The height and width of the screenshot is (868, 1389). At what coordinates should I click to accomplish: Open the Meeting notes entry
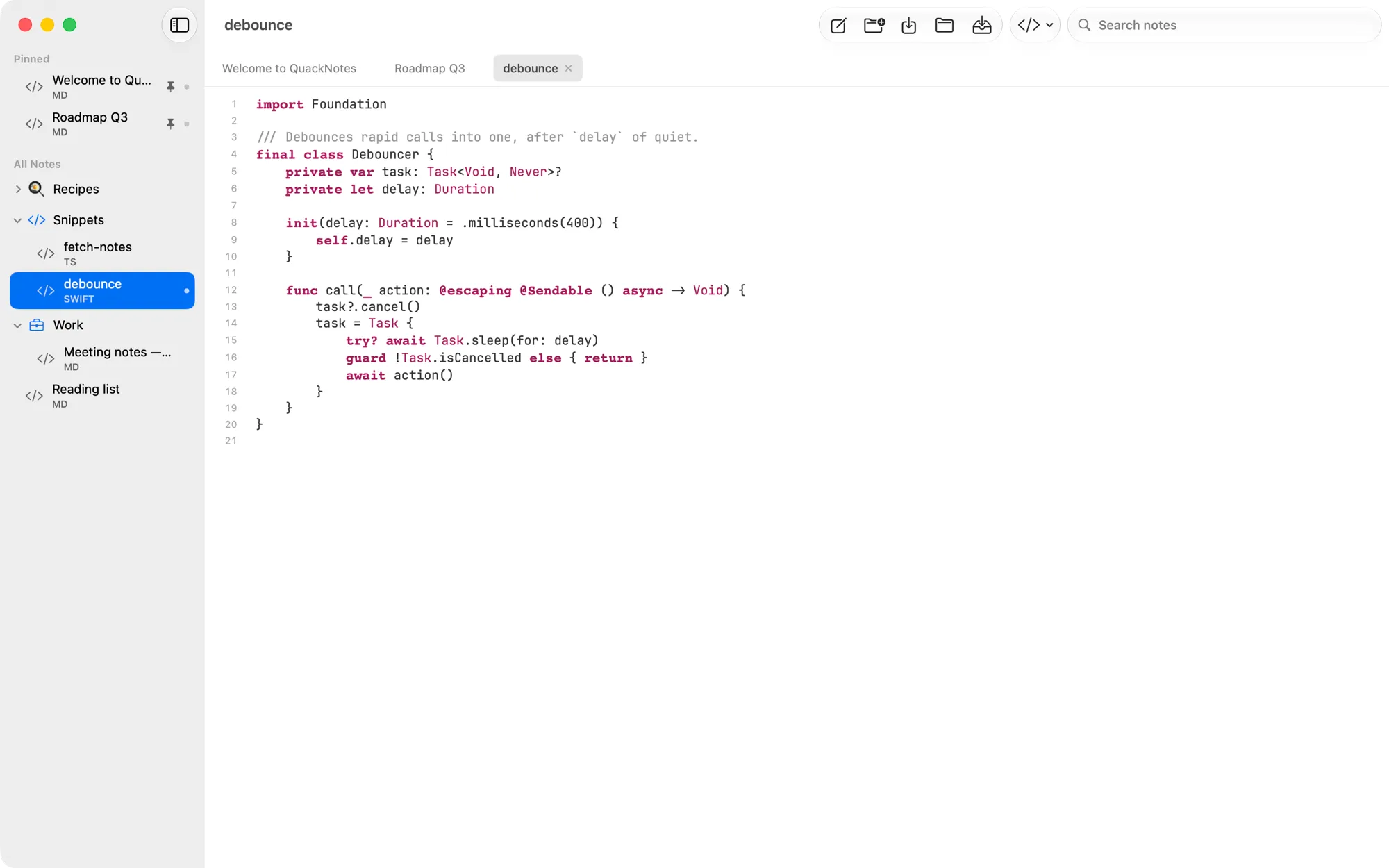[102, 358]
